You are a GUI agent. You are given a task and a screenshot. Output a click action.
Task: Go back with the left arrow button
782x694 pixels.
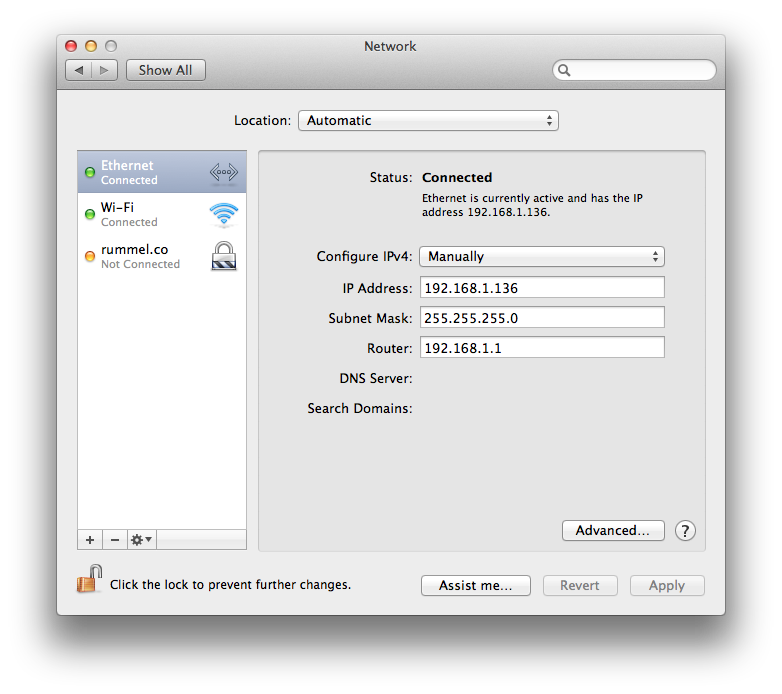click(x=79, y=70)
